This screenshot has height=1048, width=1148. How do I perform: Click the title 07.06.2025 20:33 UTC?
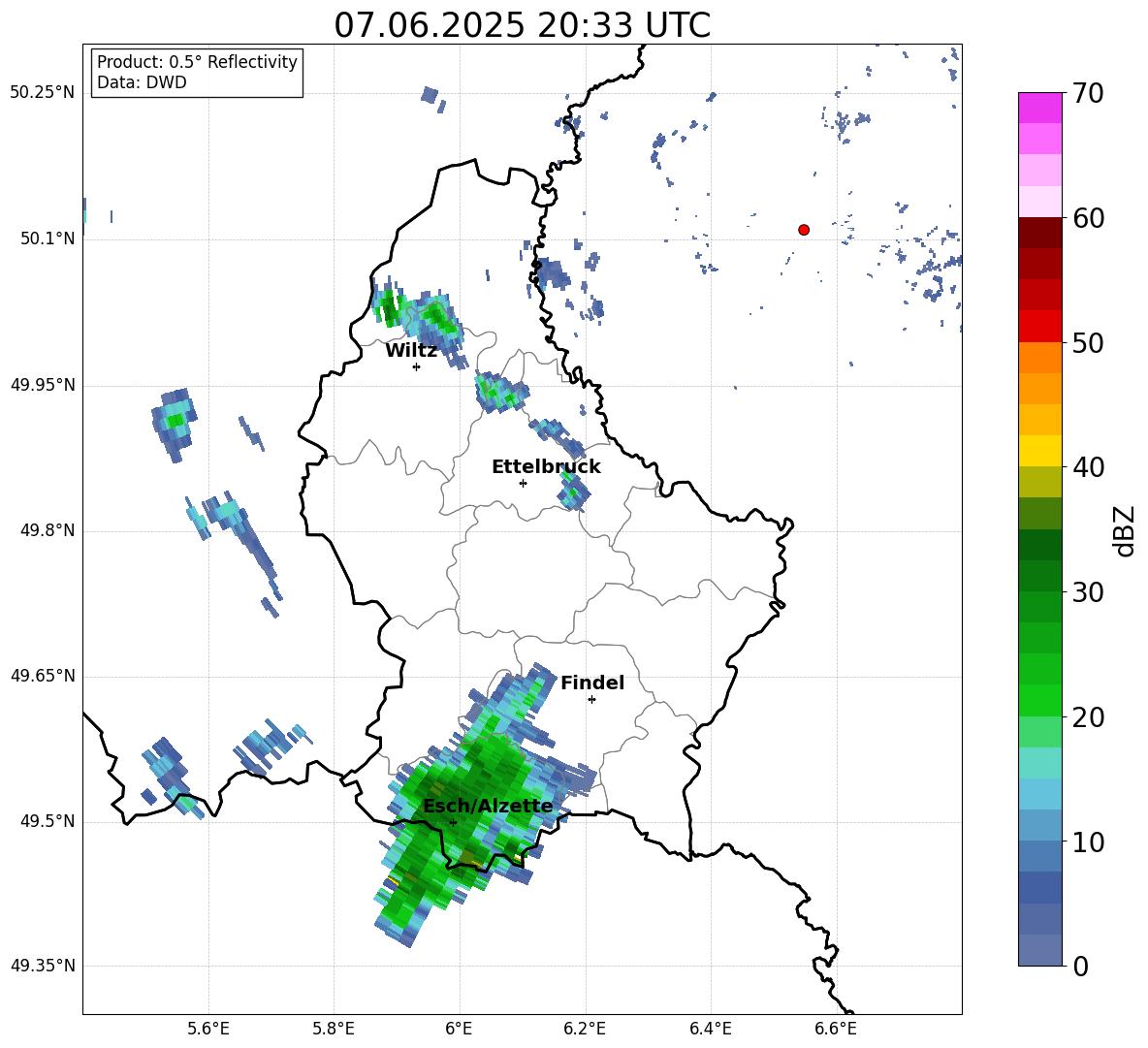(522, 25)
